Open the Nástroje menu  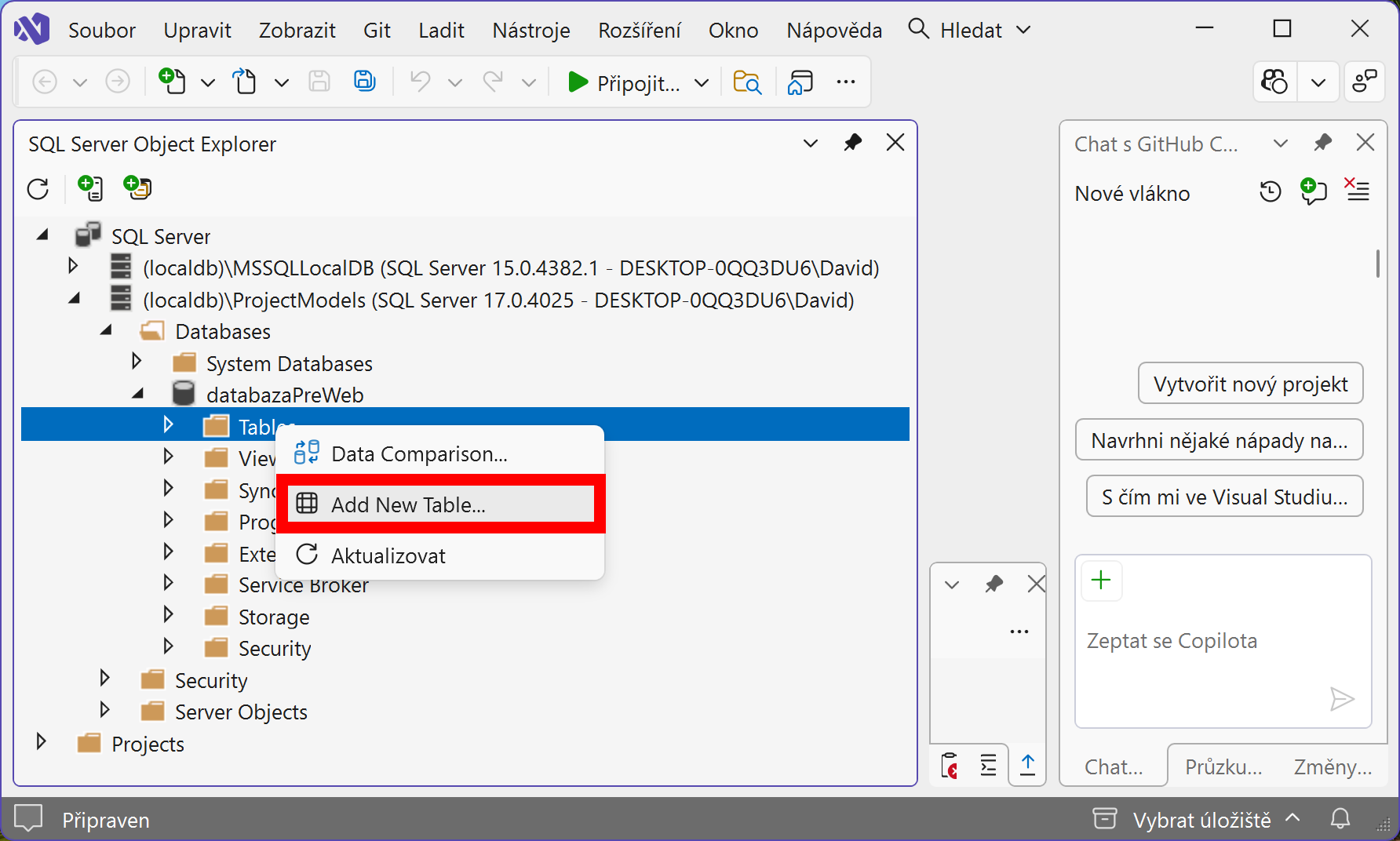tap(531, 30)
